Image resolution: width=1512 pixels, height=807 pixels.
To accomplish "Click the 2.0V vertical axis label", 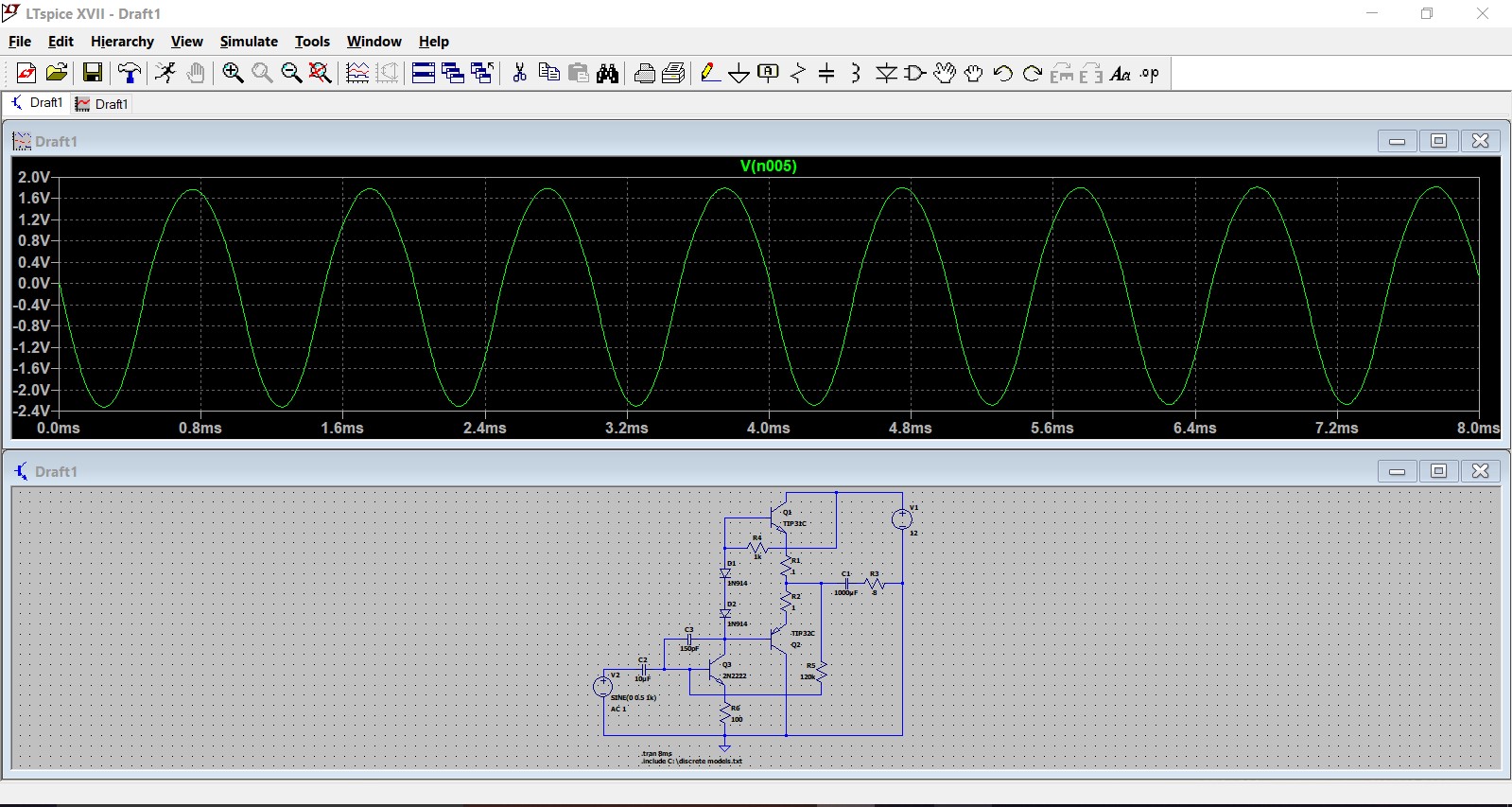I will pos(34,177).
